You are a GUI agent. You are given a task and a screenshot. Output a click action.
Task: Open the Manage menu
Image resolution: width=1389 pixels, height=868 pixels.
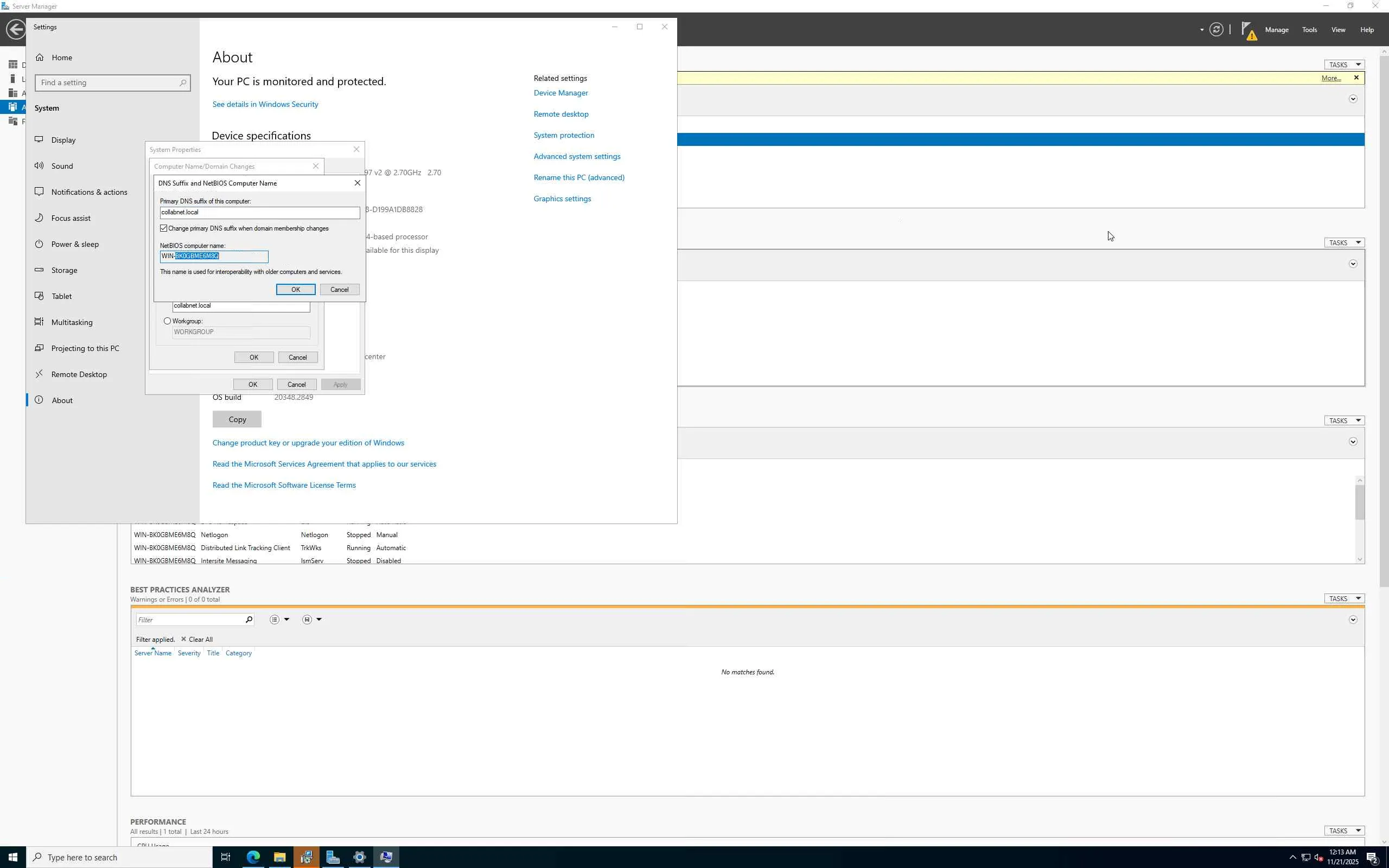tap(1276, 30)
